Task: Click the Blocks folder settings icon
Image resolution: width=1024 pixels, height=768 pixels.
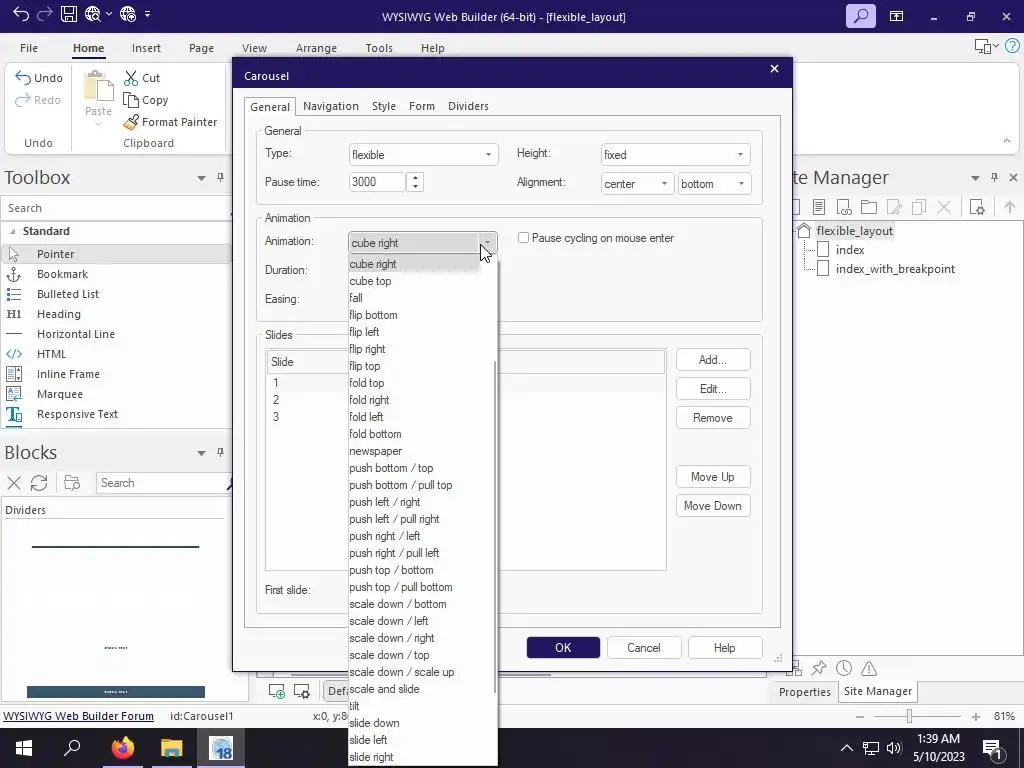Action: click(x=72, y=483)
